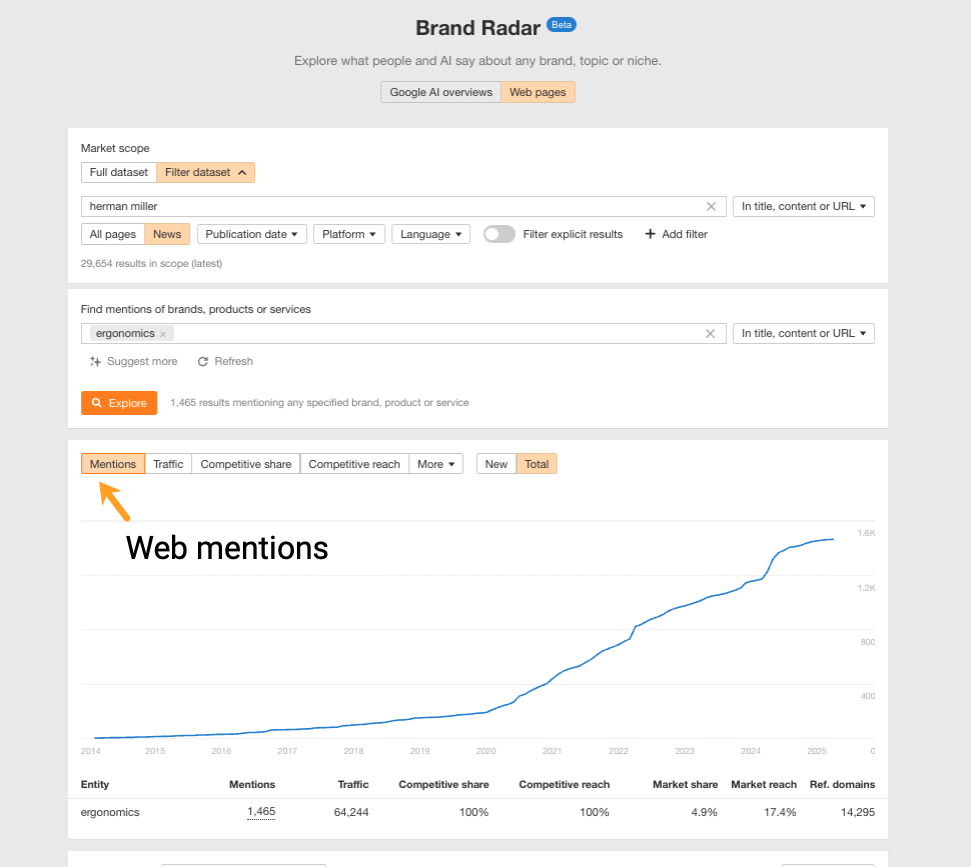The image size is (971, 867).
Task: Switch chart to Total mentions
Action: 537,464
